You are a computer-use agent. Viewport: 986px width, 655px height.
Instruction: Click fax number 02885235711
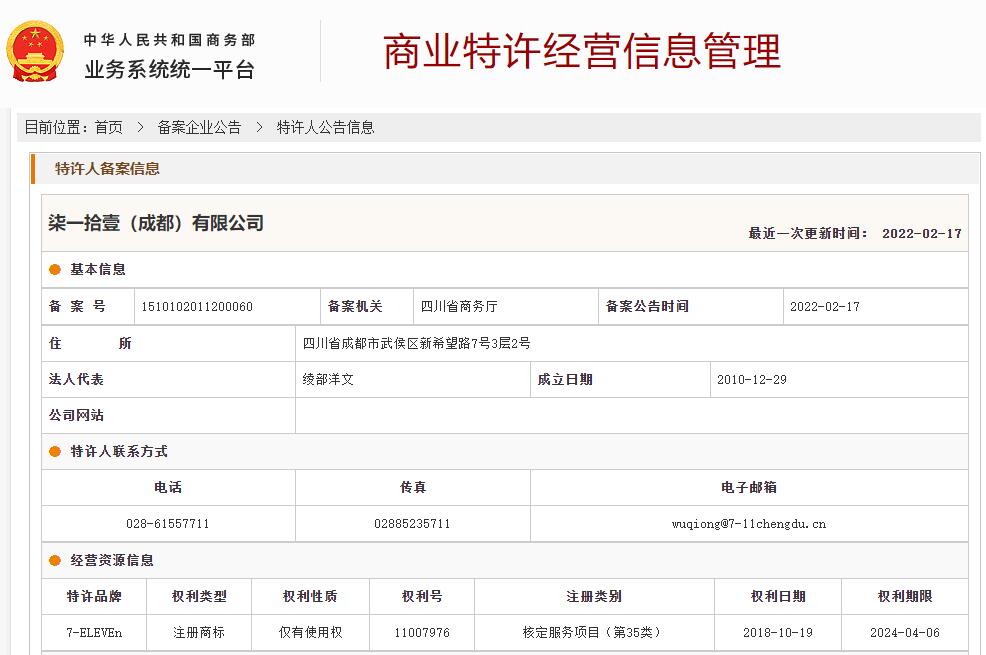coord(412,523)
